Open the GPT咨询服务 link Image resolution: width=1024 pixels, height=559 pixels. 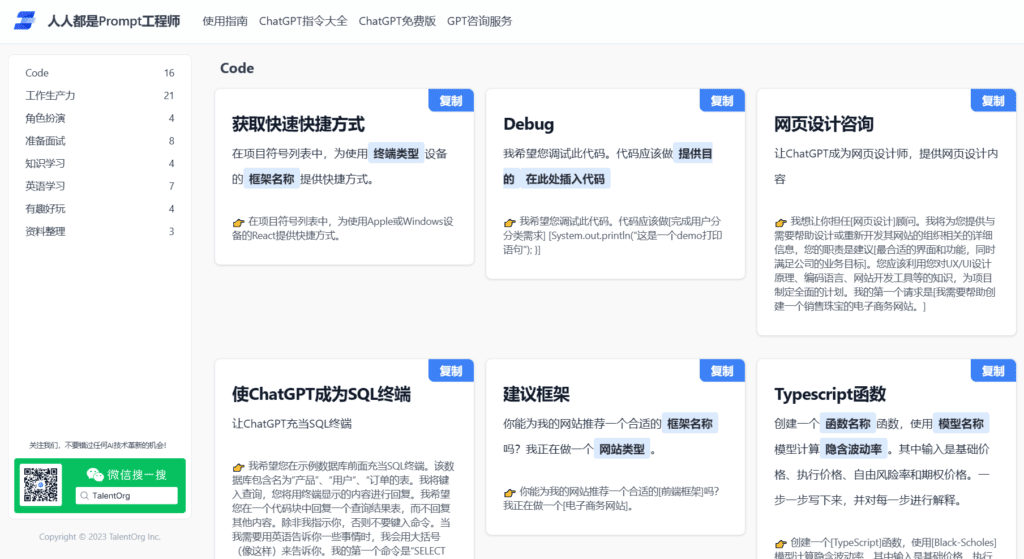coord(479,21)
